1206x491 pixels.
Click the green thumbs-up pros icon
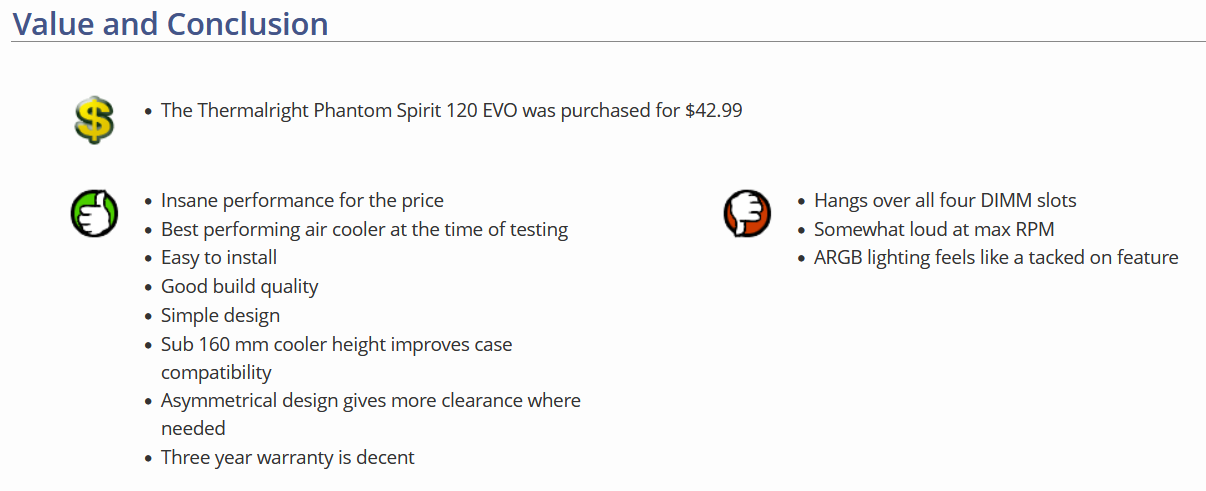(94, 213)
